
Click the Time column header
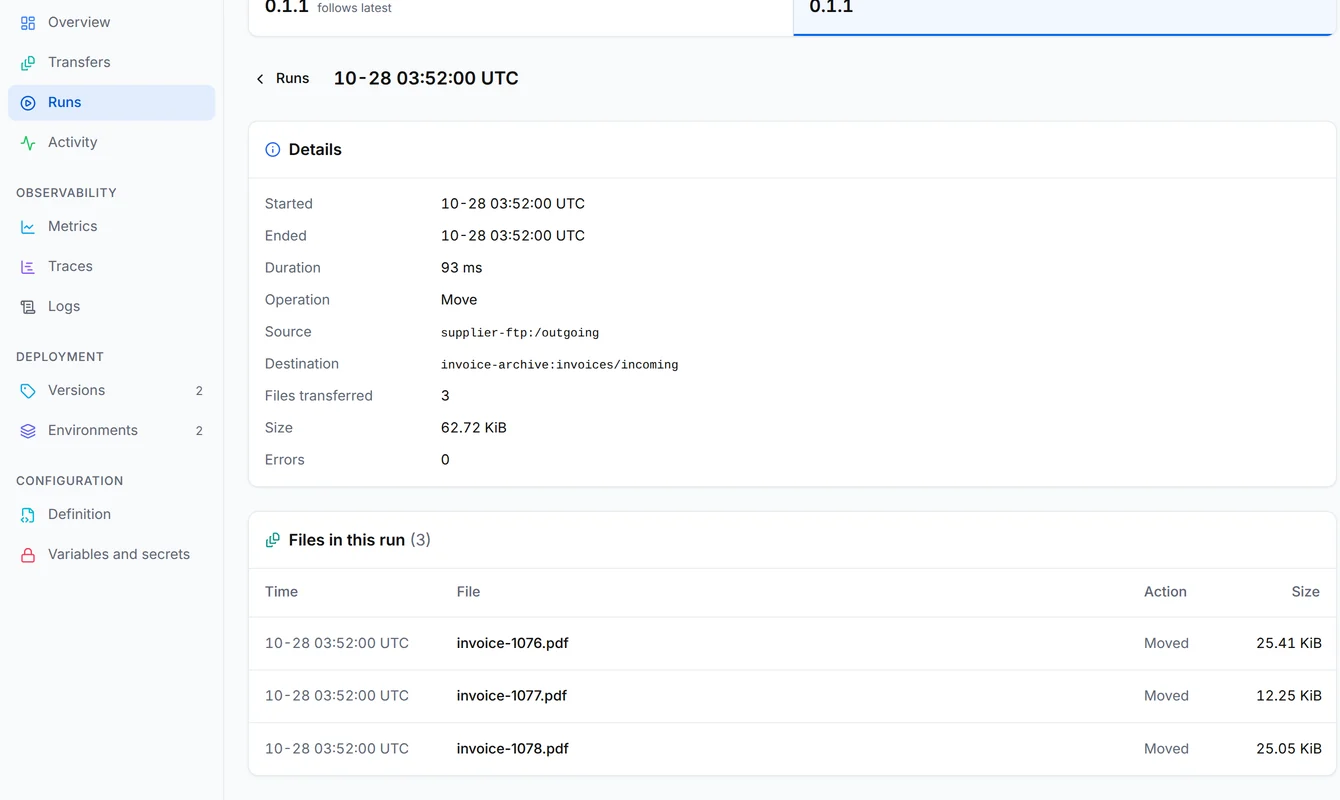pos(281,592)
